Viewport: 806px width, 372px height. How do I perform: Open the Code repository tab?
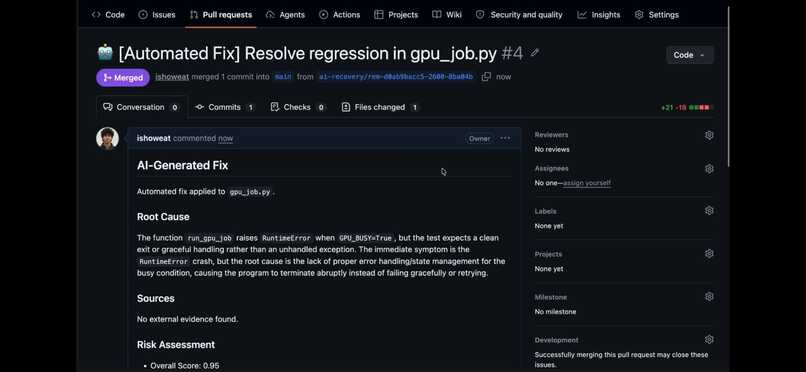[x=108, y=15]
